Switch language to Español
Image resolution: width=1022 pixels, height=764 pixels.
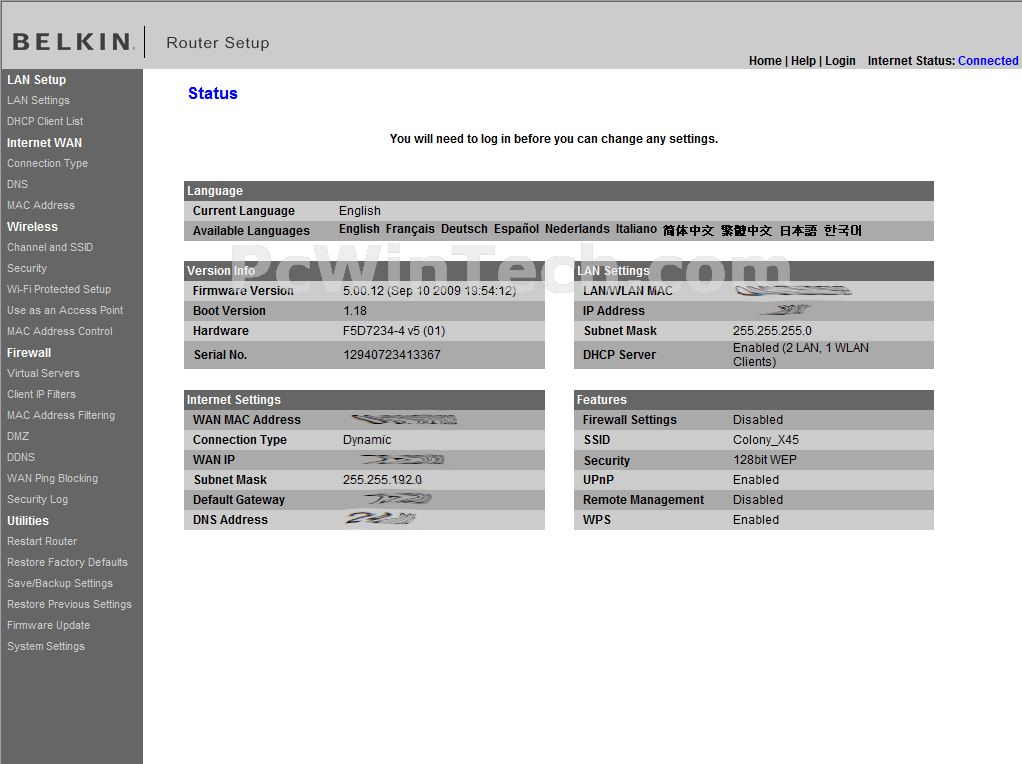(x=516, y=229)
